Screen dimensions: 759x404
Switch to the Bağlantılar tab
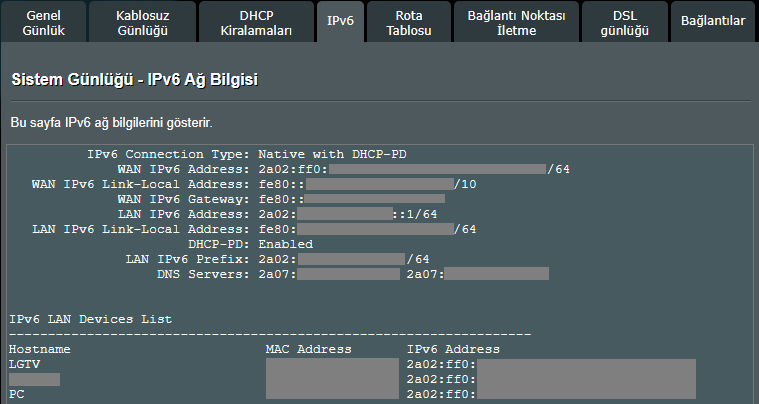(x=713, y=21)
